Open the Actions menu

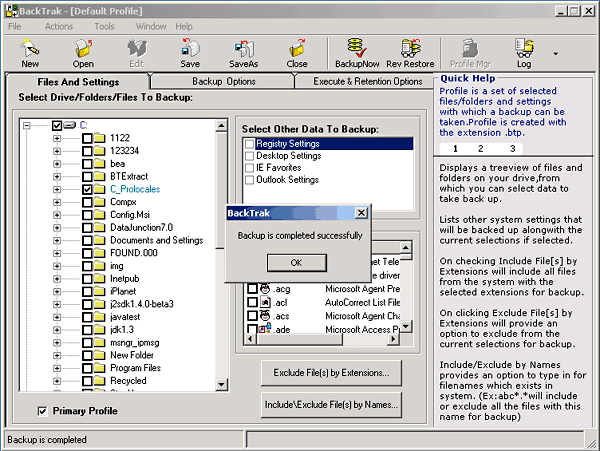coord(59,26)
